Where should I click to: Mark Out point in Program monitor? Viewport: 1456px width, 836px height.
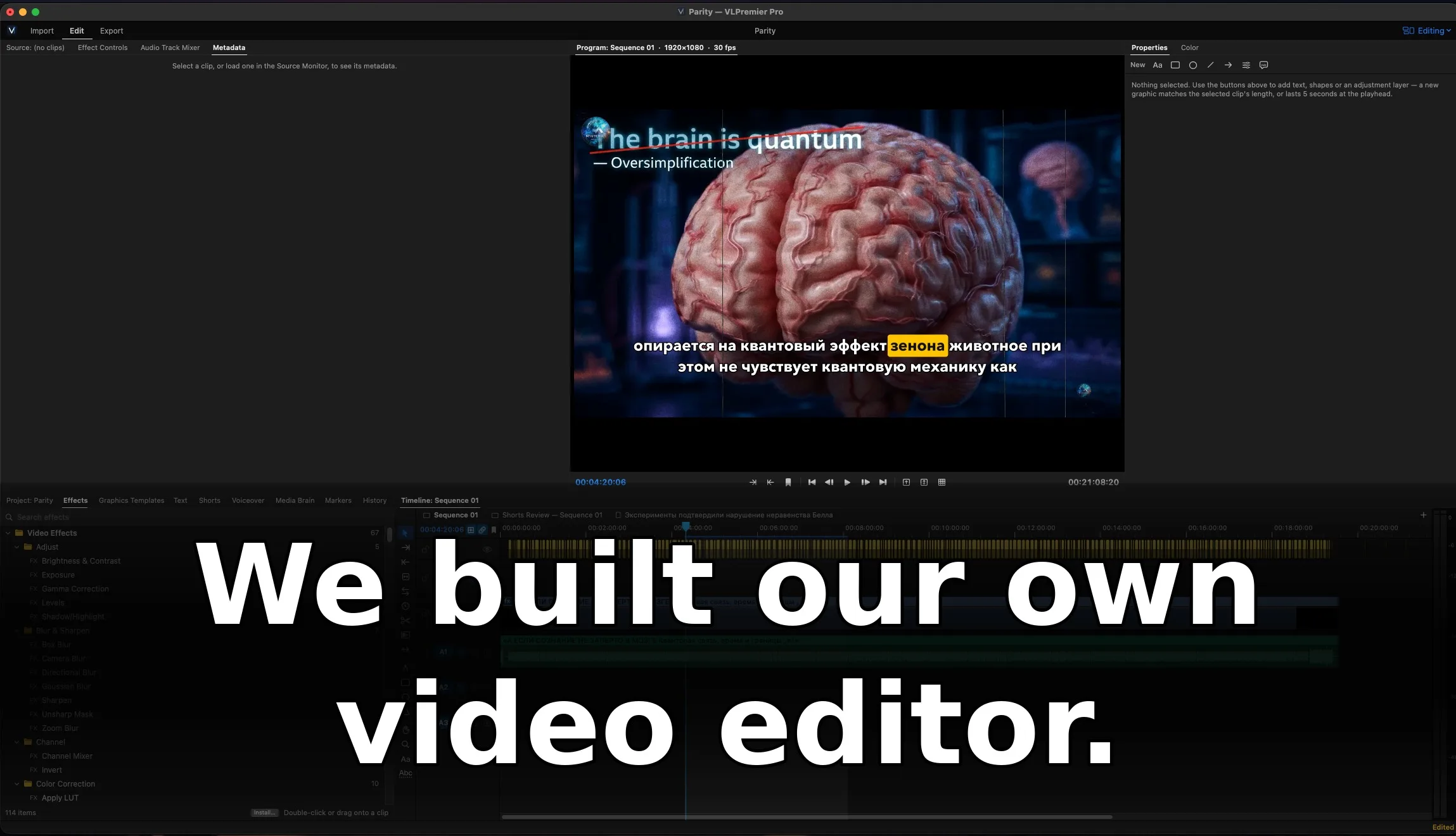coord(770,482)
